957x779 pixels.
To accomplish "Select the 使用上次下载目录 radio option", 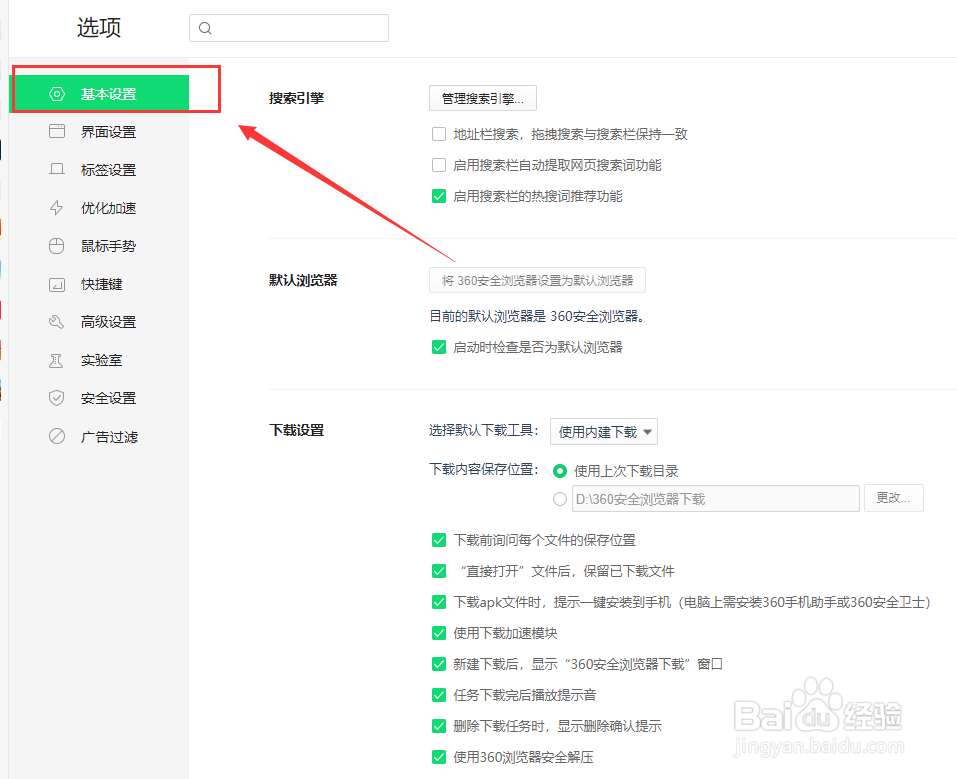I will (560, 470).
